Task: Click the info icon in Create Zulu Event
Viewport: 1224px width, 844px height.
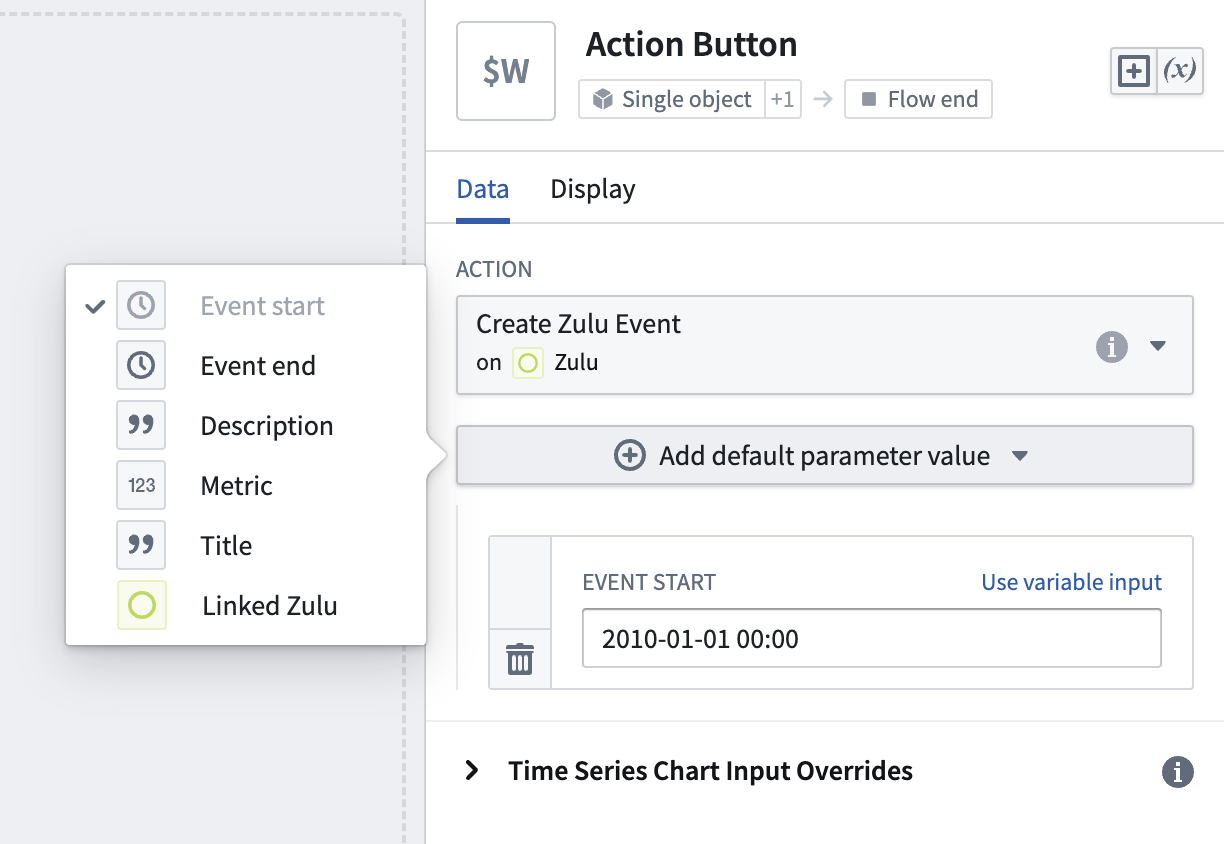Action: tap(1112, 347)
